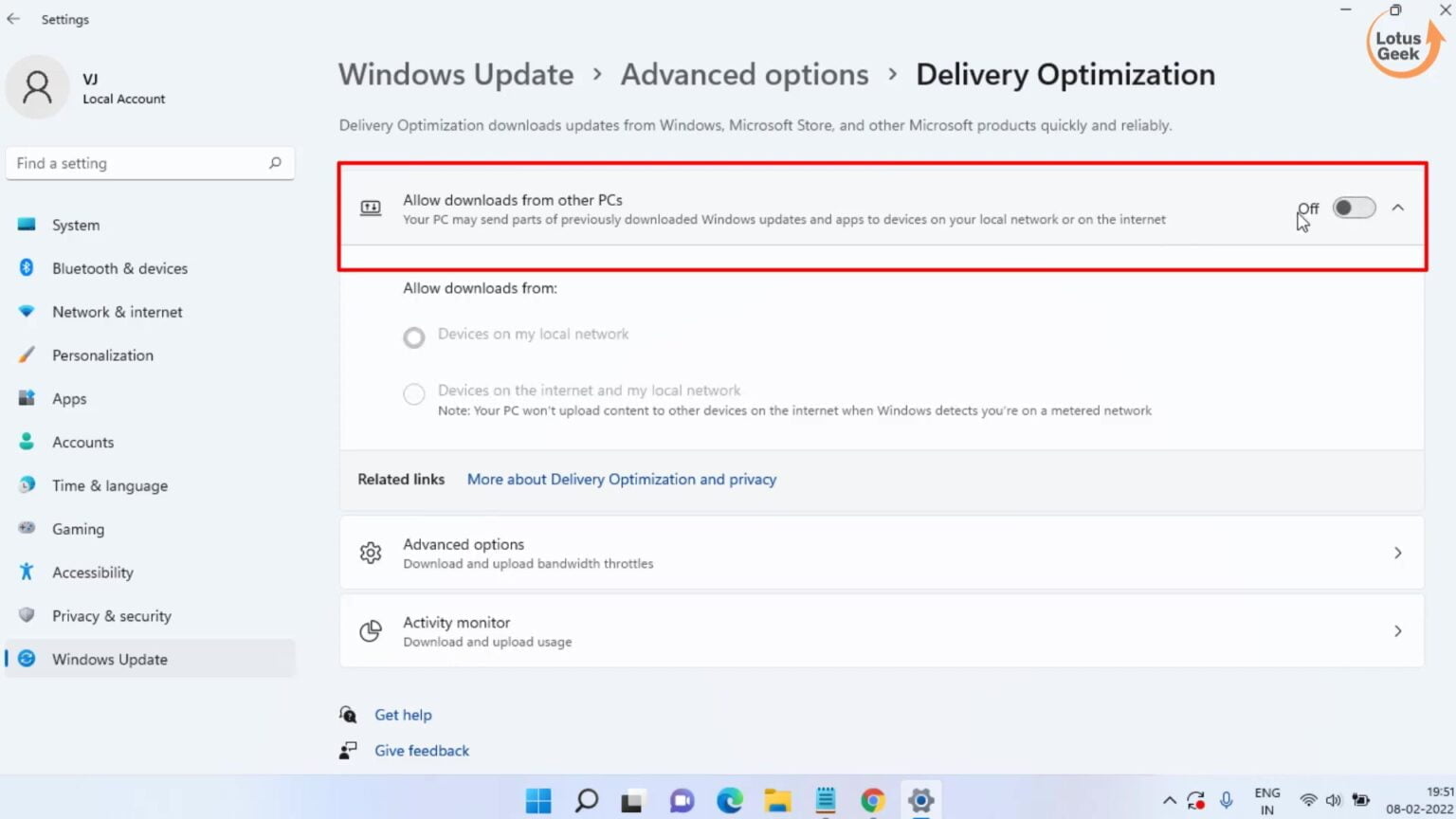
Task: Click the sync status icon in system tray
Action: tap(1196, 801)
